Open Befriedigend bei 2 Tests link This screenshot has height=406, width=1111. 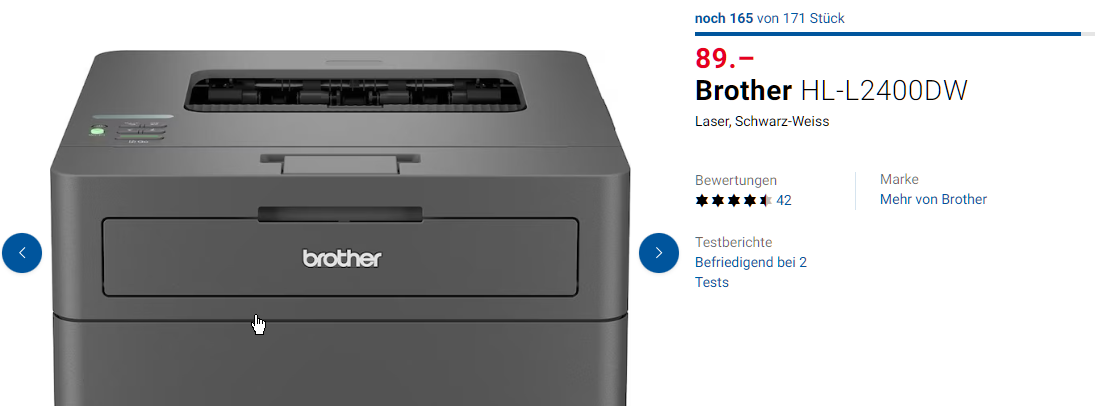tap(751, 272)
